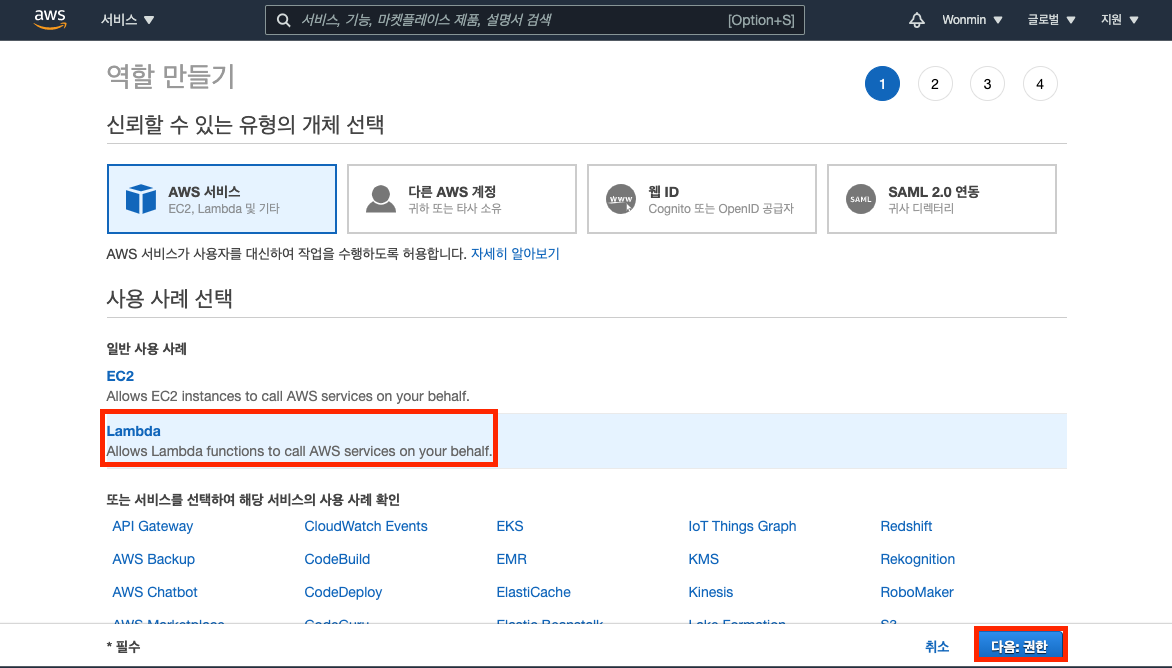Image resolution: width=1172 pixels, height=668 pixels.
Task: Open the notifications bell icon
Action: pos(916,20)
